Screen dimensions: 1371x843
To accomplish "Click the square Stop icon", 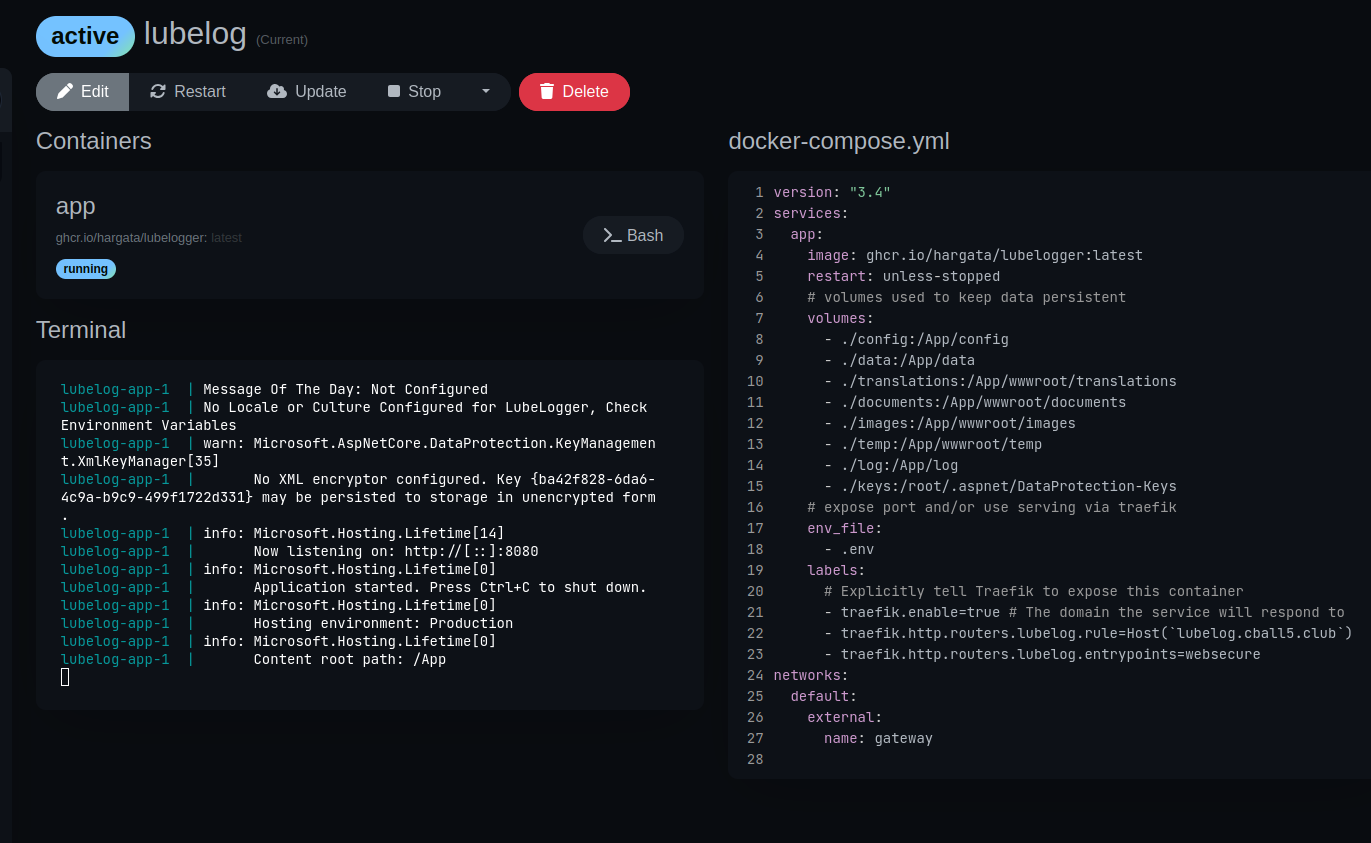I will tap(394, 92).
